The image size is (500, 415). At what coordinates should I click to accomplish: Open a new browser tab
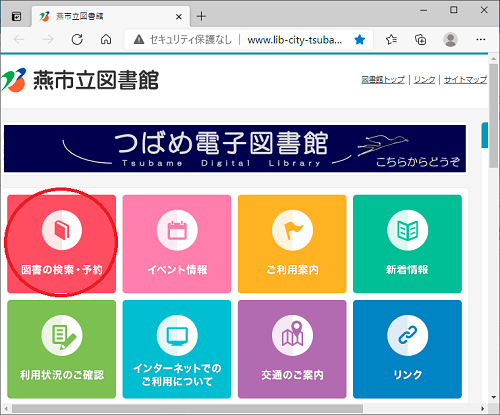coord(201,16)
